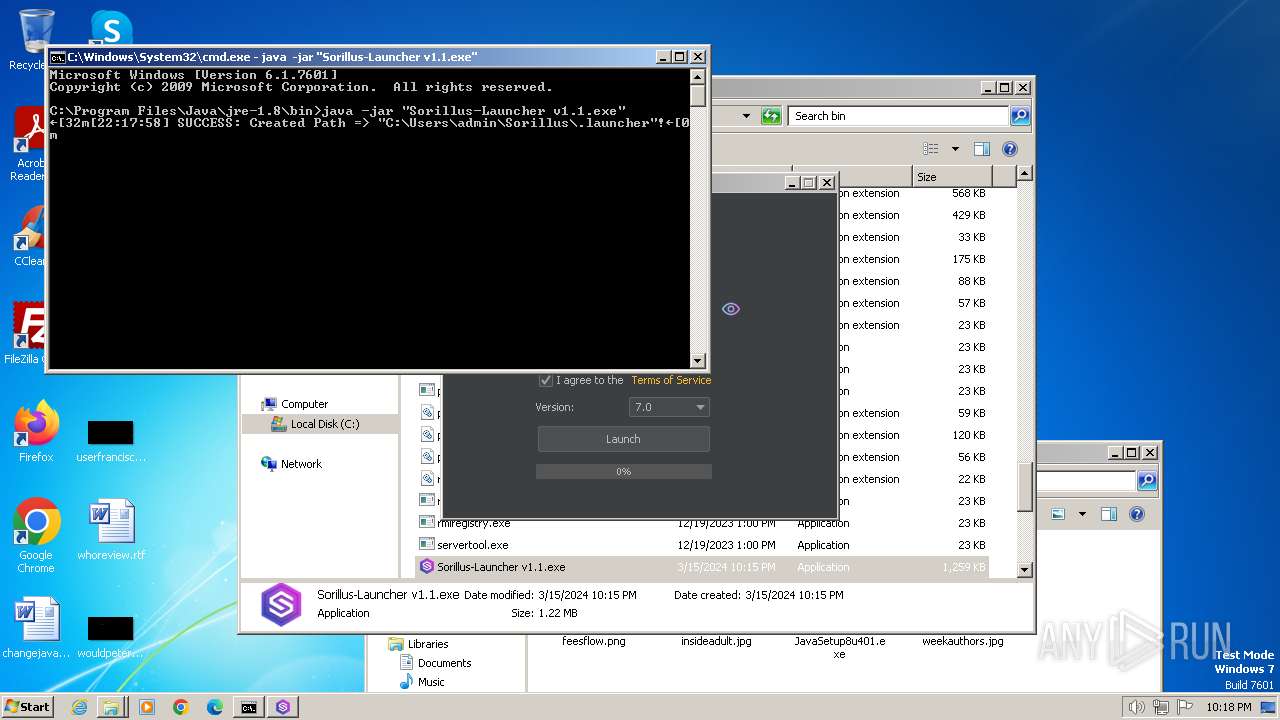1280x720 pixels.
Task: Select rmiregistry.exe file row
Action: pyautogui.click(x=703, y=523)
